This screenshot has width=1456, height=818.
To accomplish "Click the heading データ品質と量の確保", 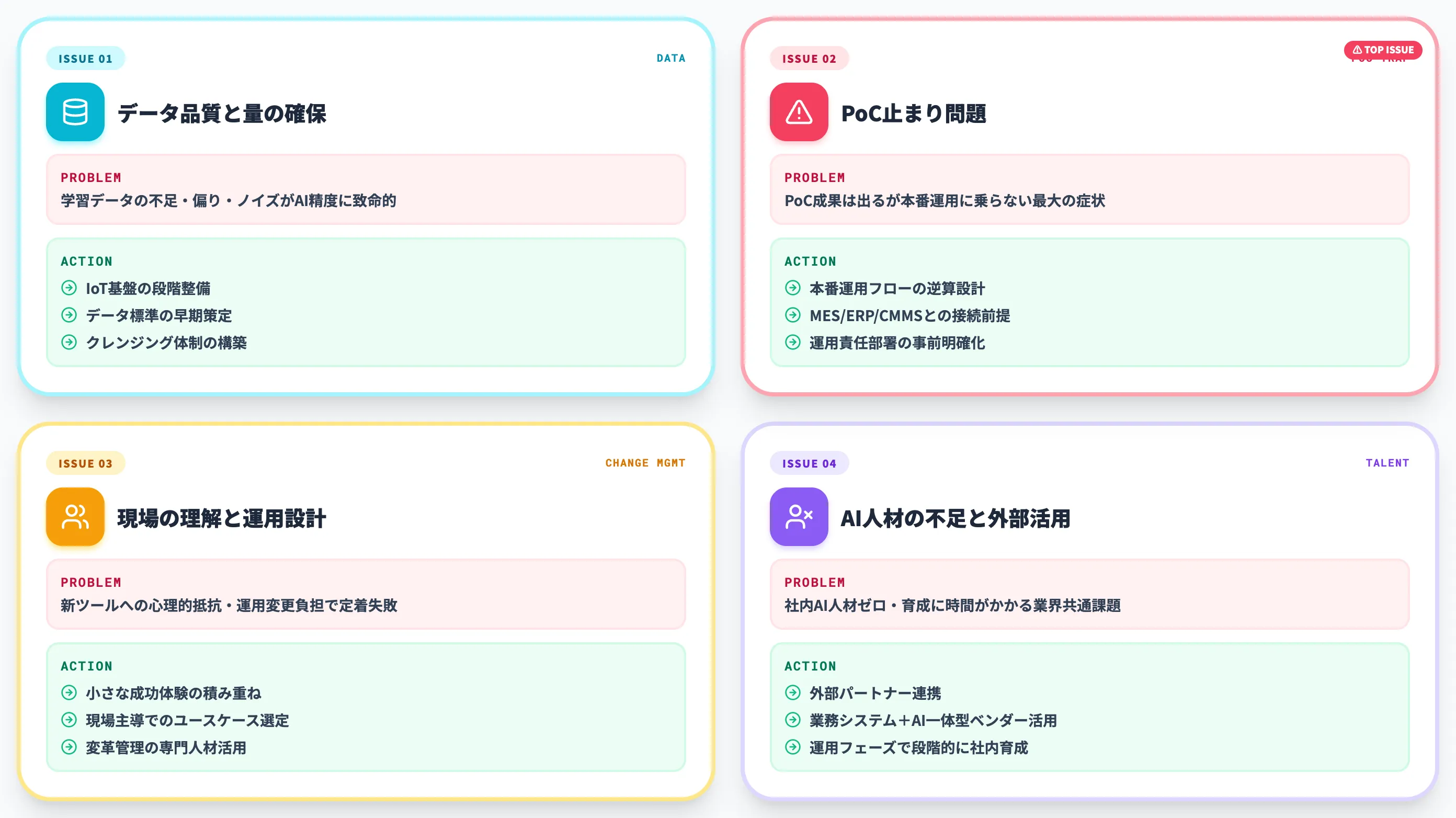I will point(222,113).
